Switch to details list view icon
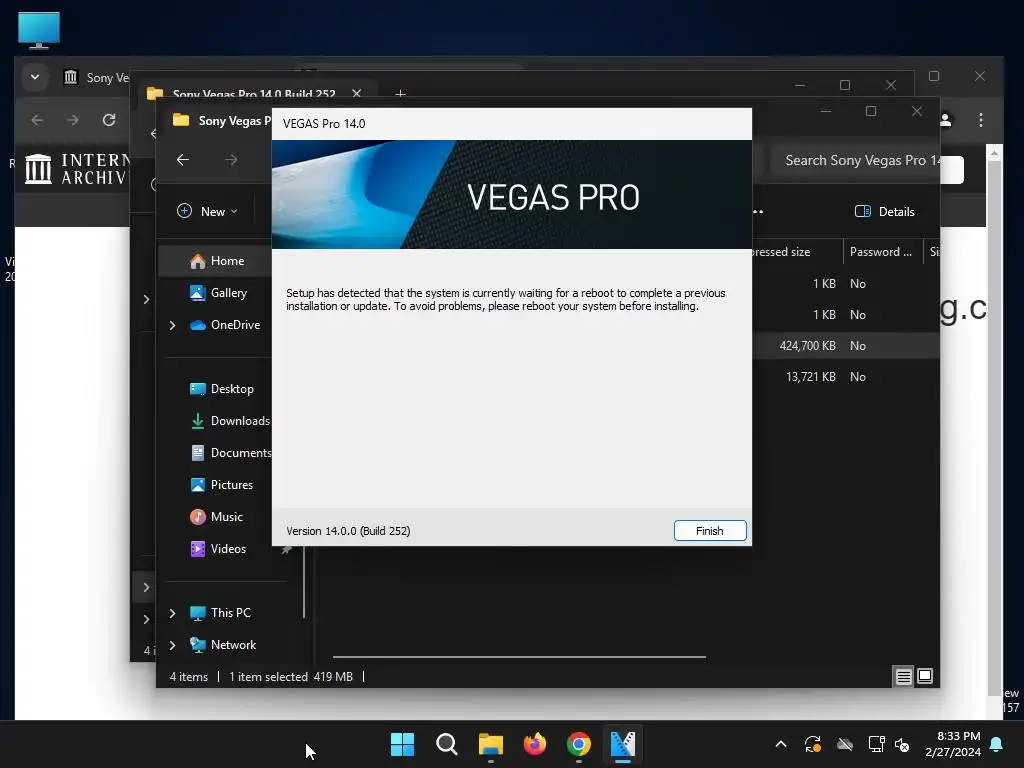 [903, 677]
